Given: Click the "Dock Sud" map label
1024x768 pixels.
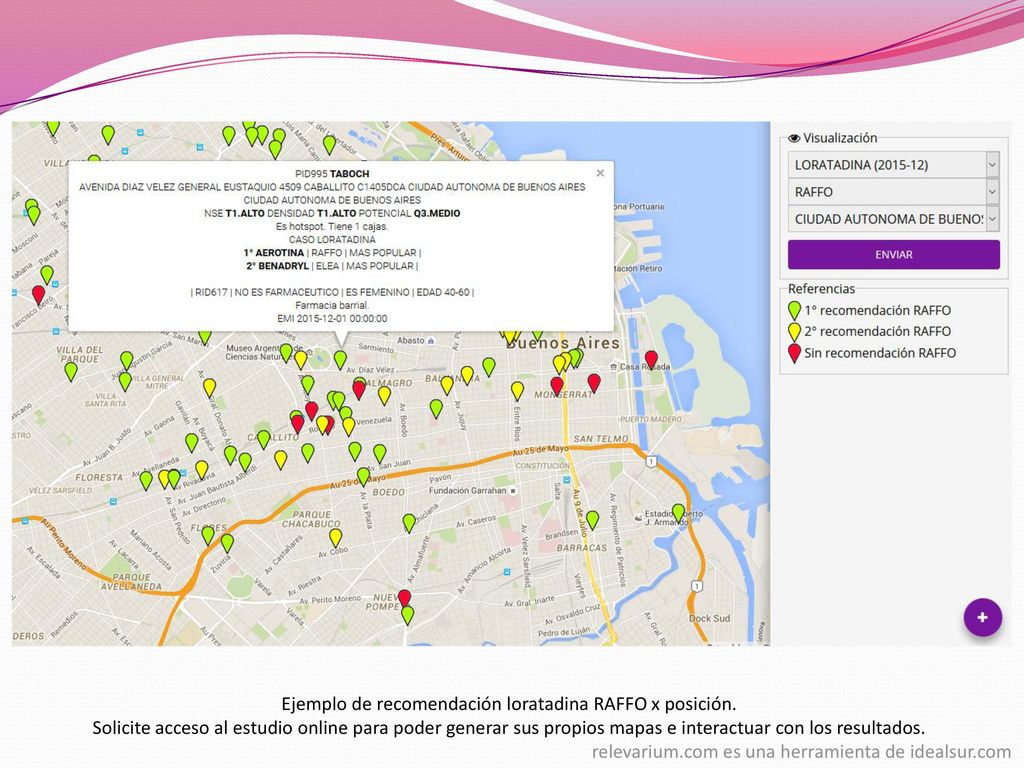Looking at the screenshot, I should (x=709, y=618).
